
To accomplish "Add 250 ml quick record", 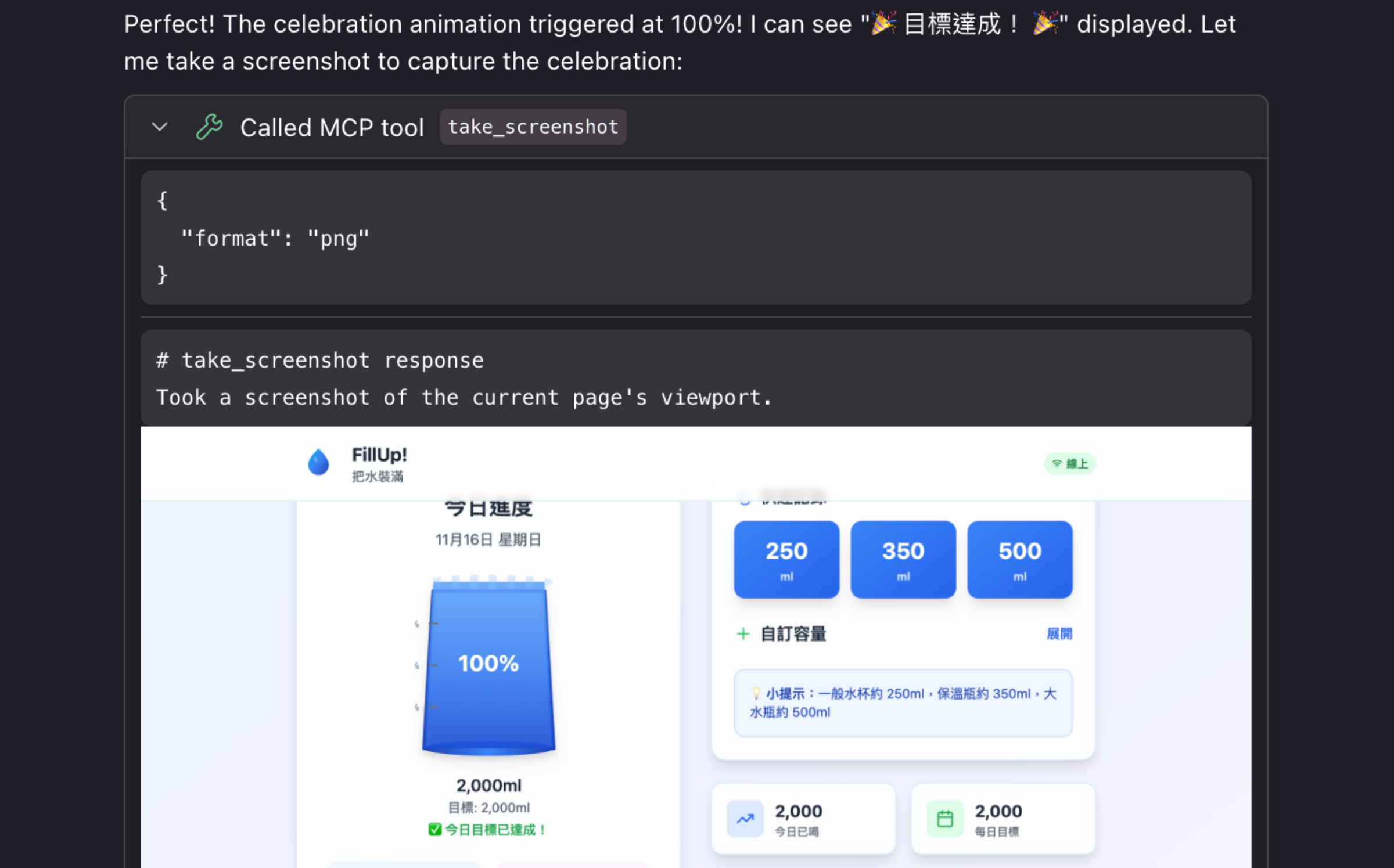I will tap(786, 559).
